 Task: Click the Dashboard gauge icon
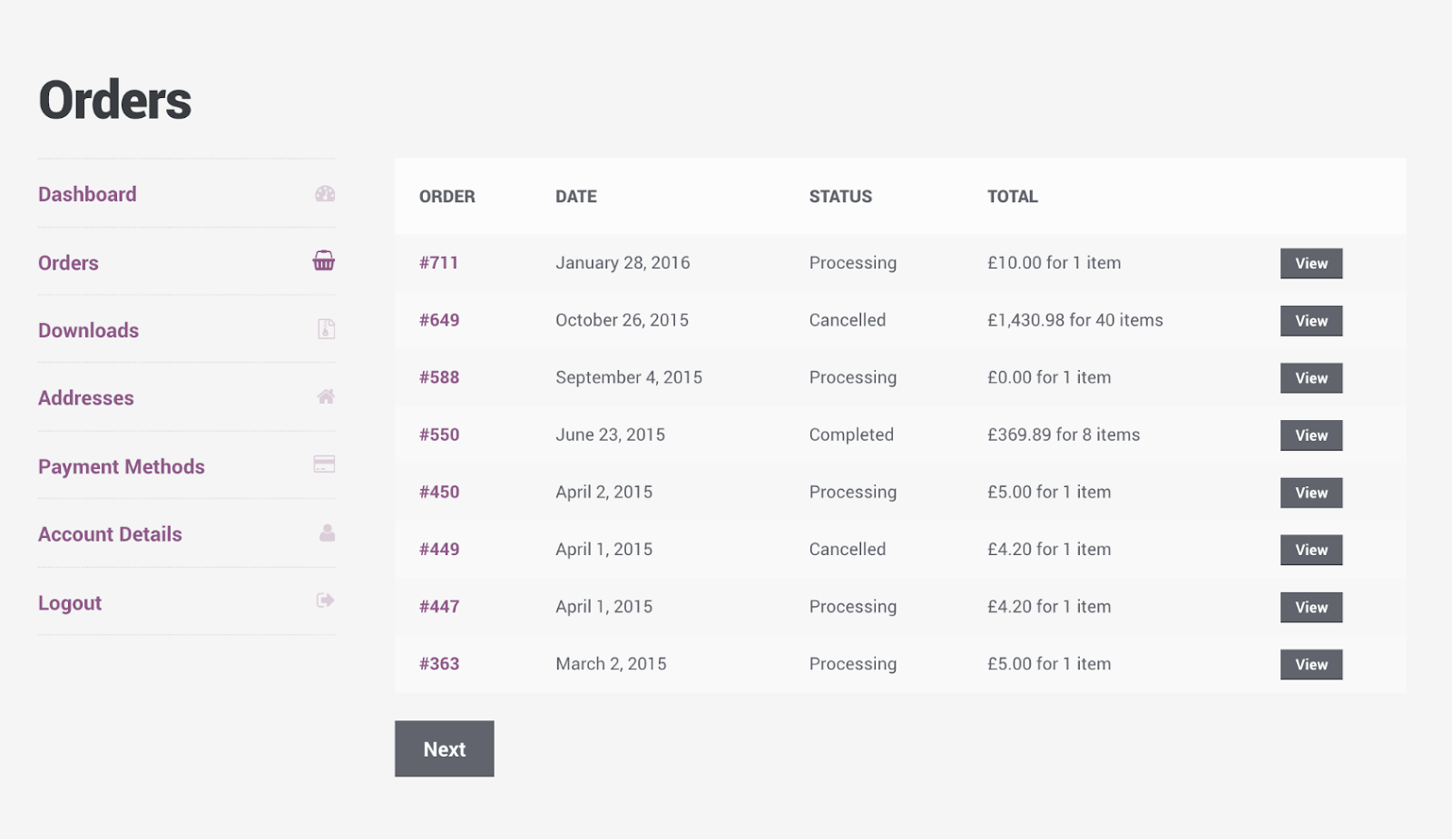pos(325,193)
